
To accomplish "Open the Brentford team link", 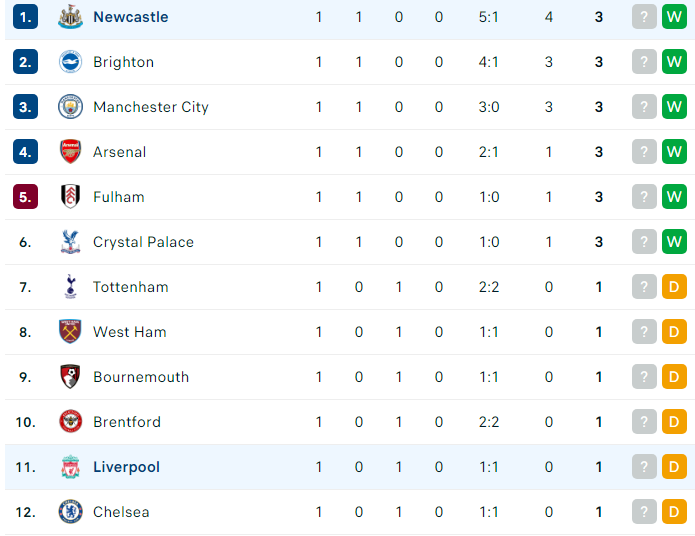I will tap(127, 422).
